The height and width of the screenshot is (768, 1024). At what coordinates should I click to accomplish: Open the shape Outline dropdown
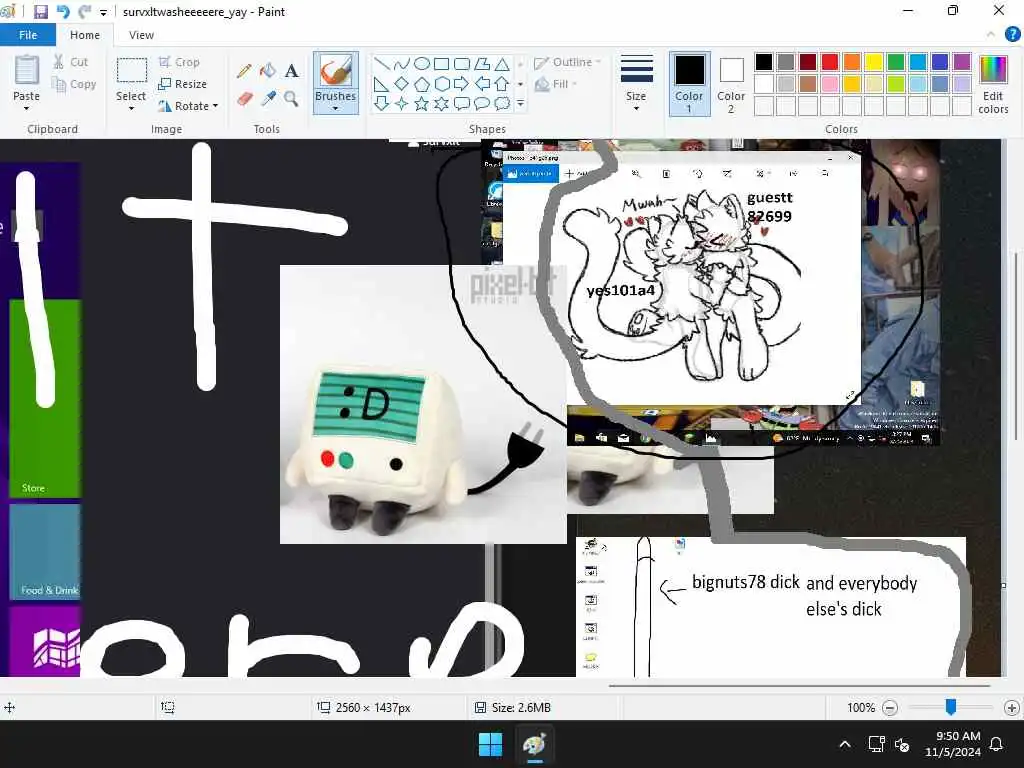[567, 62]
